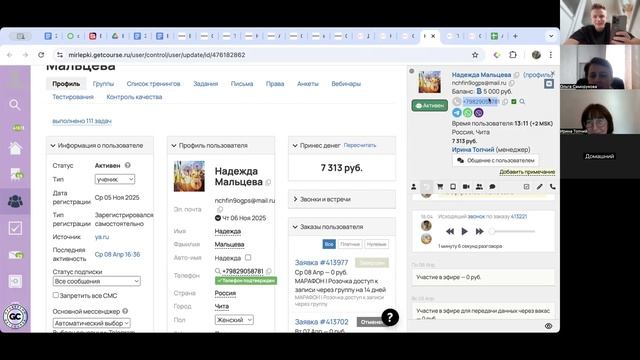Play the outgoing call recording
The height and width of the screenshot is (360, 640).
[464, 231]
